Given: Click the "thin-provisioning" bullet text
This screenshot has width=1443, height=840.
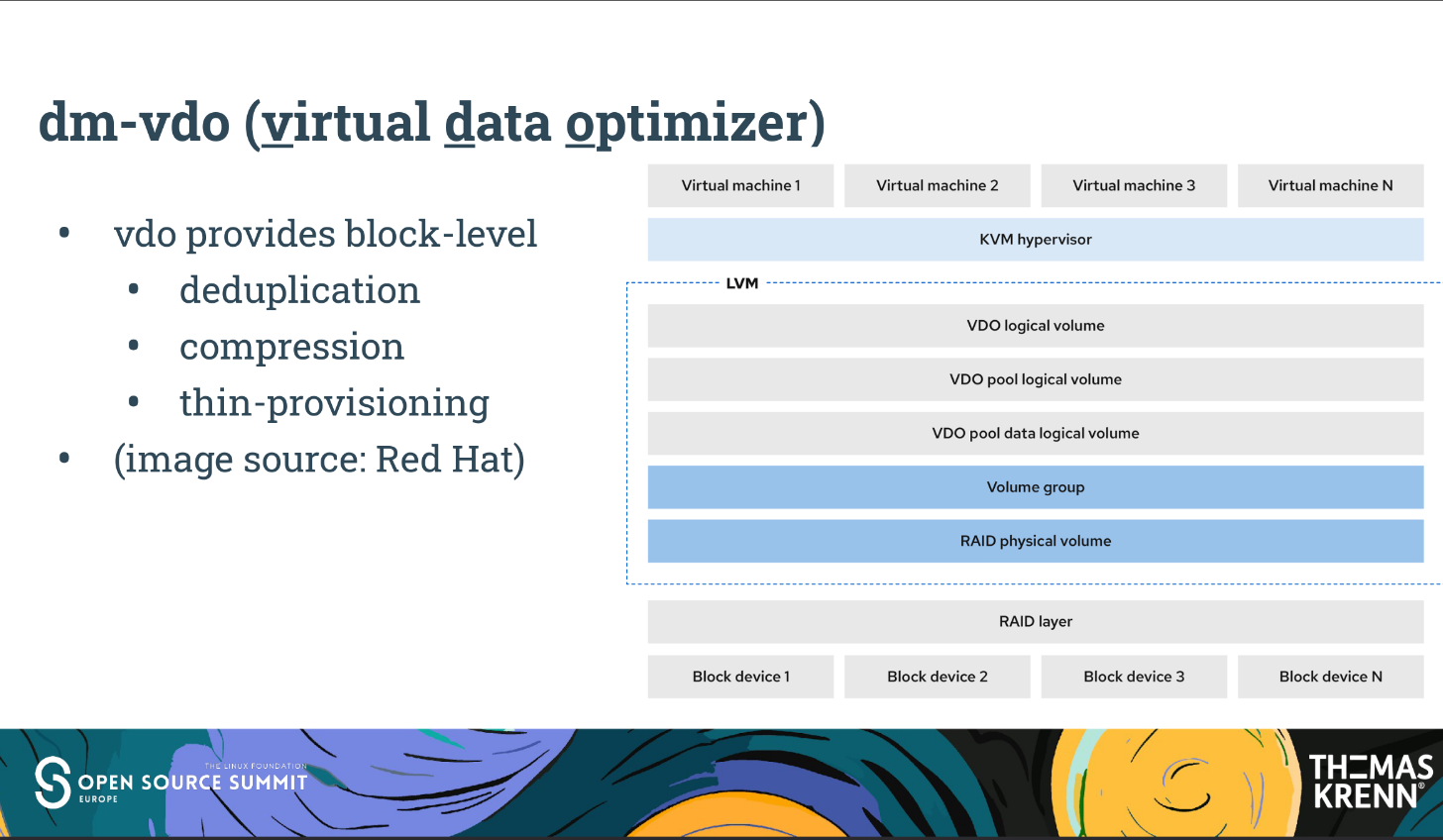Looking at the screenshot, I should coord(334,403).
